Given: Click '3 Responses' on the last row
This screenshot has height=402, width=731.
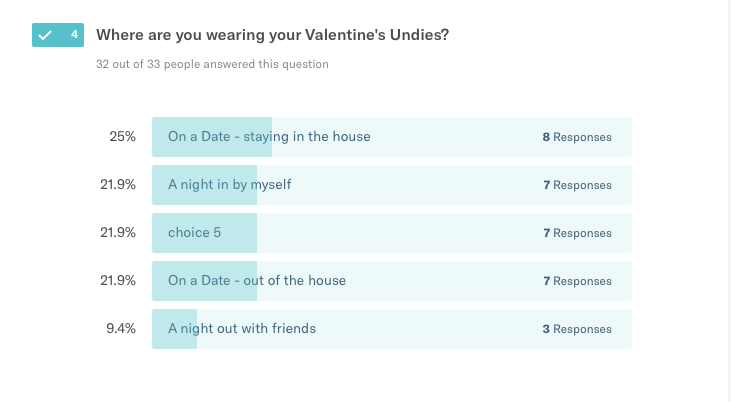Looking at the screenshot, I should 577,329.
